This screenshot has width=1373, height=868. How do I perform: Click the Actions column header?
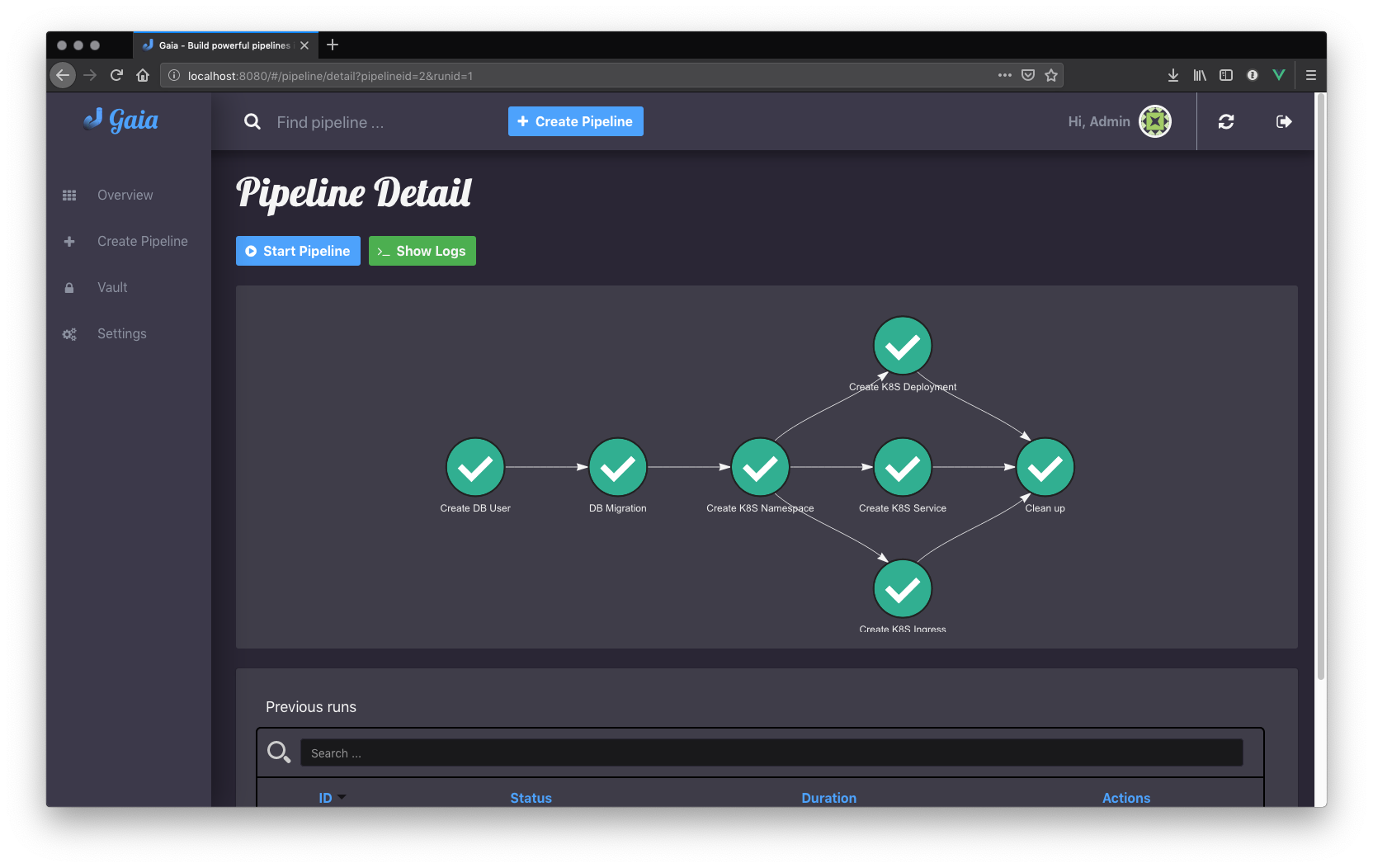(1125, 798)
